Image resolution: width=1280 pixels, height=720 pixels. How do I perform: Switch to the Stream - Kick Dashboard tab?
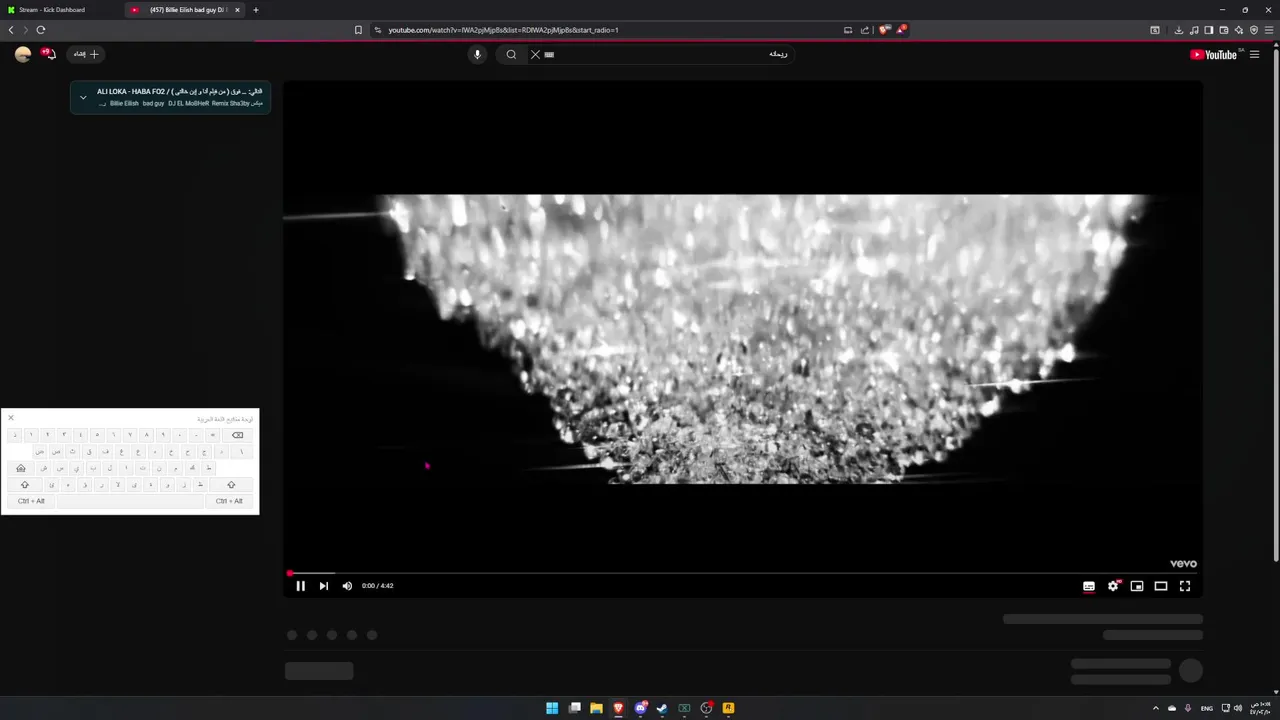tap(58, 10)
